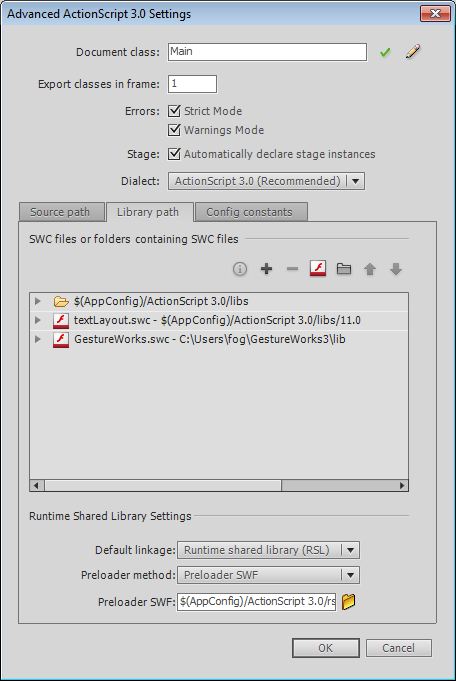This screenshot has height=681, width=456.
Task: Expand the $(AppConfig)/ActionScript 3.0/libs entry
Action: point(38,301)
